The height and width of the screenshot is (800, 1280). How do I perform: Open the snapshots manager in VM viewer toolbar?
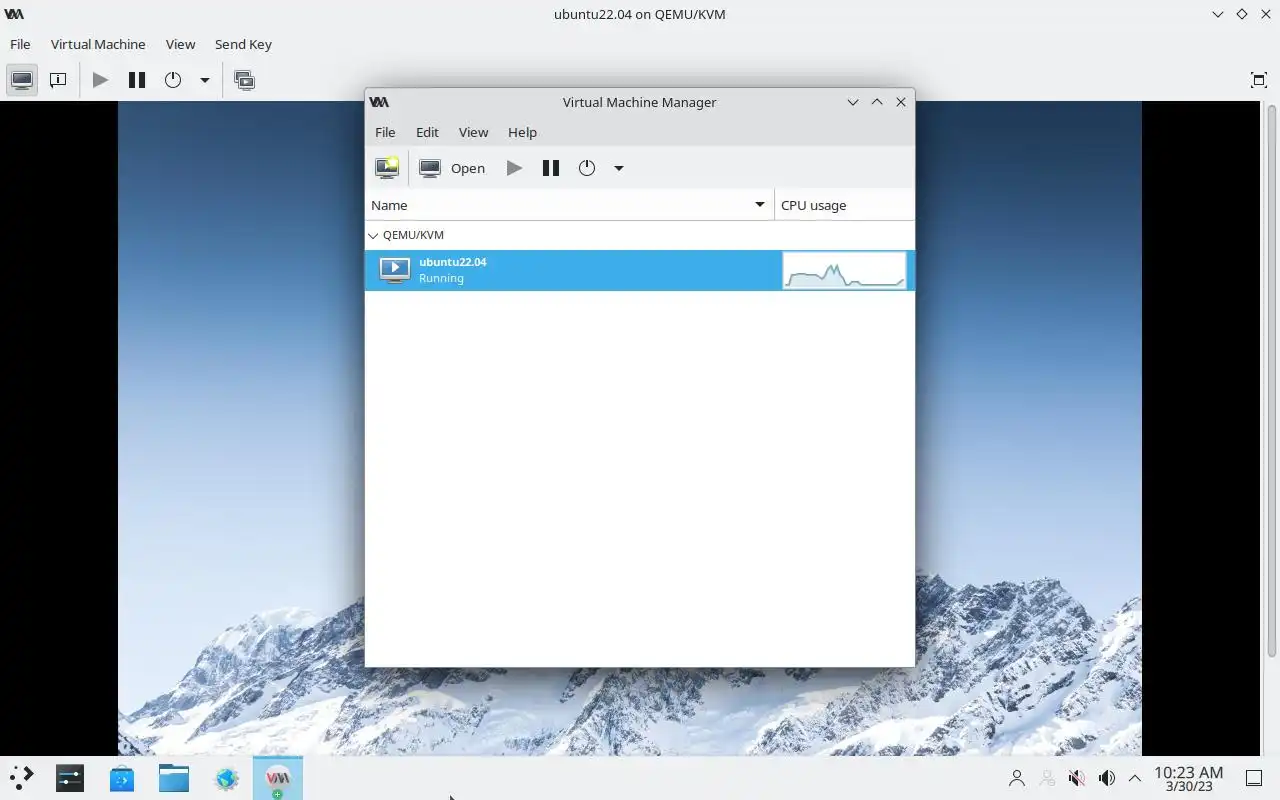pyautogui.click(x=244, y=80)
